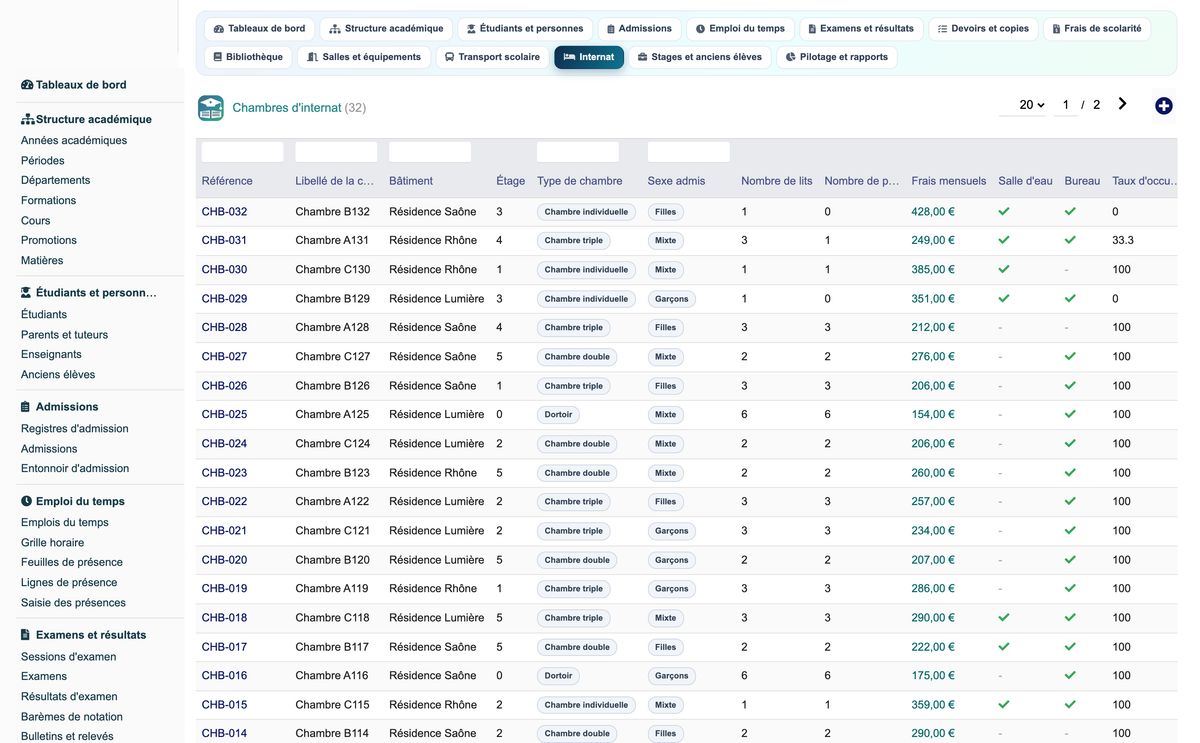Viewport: 1200px width, 743px height.
Task: Open the Étudiants et personnes tab
Action: tap(525, 29)
